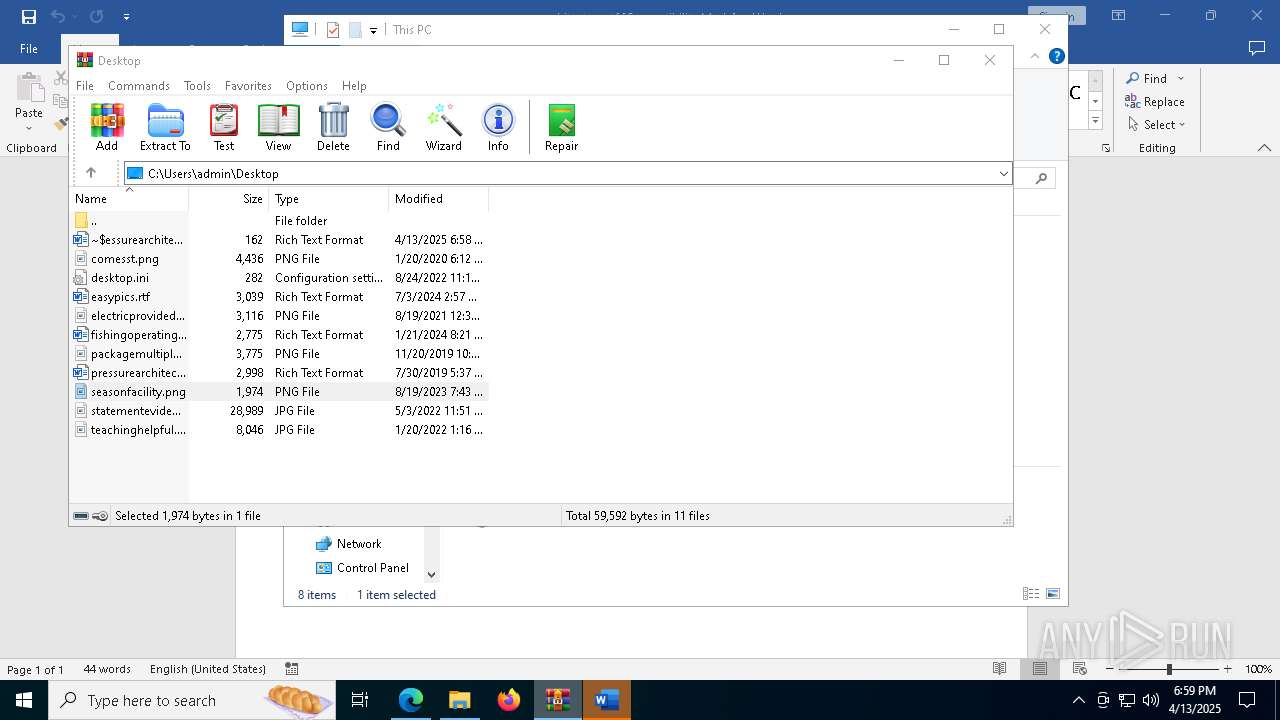
Task: Select the parent folder '..' row
Action: [280, 220]
